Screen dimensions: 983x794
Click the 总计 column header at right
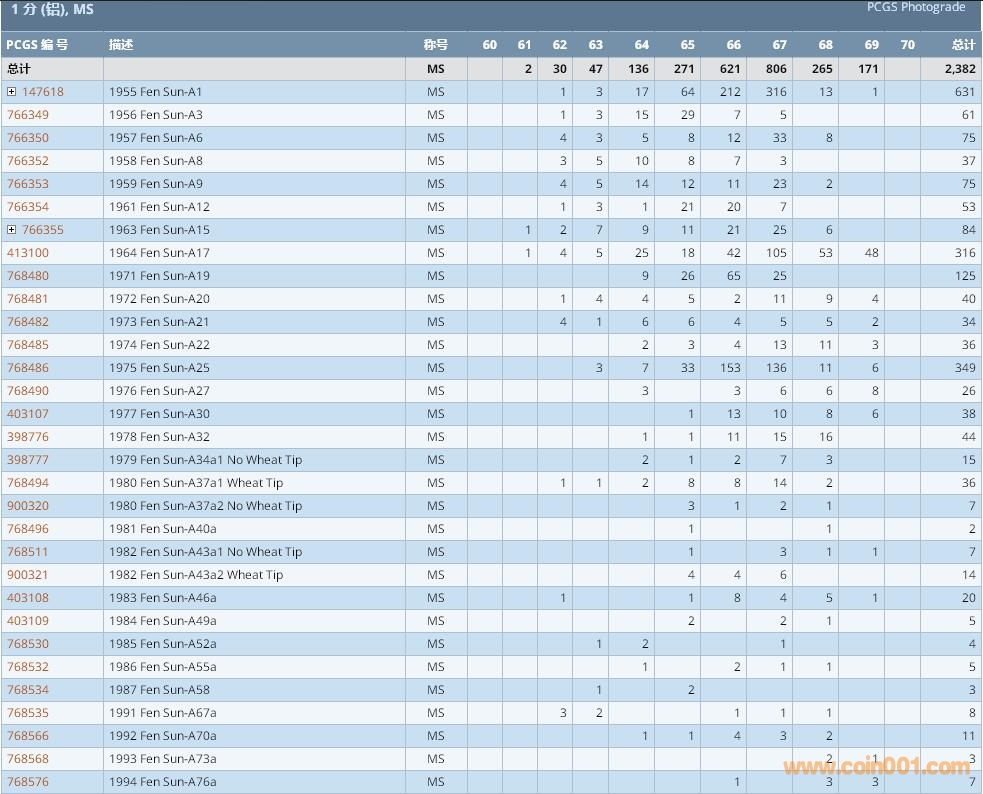[962, 45]
